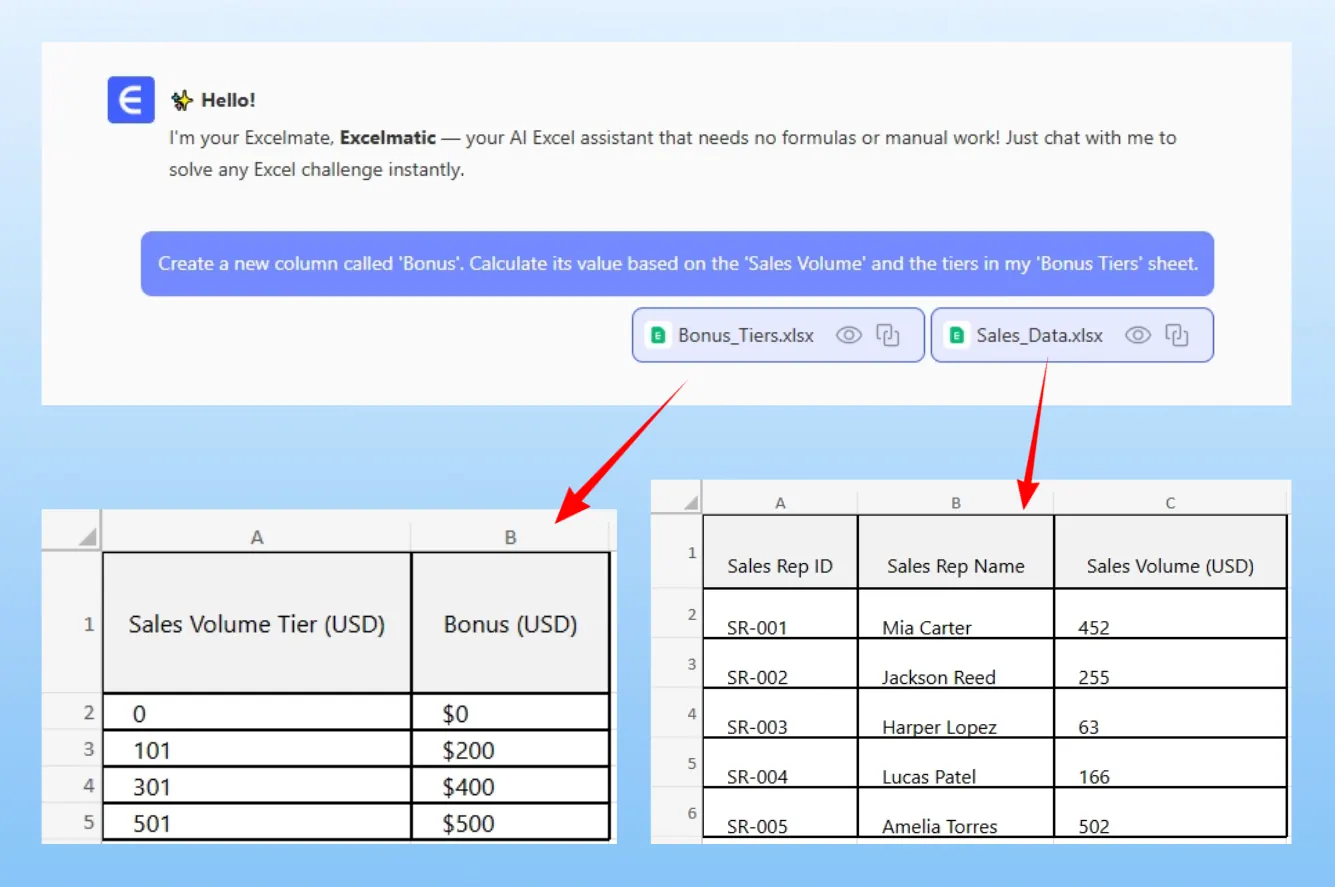This screenshot has height=887, width=1335.
Task: Select column B header in Bonus Tiers sheet
Action: click(510, 537)
